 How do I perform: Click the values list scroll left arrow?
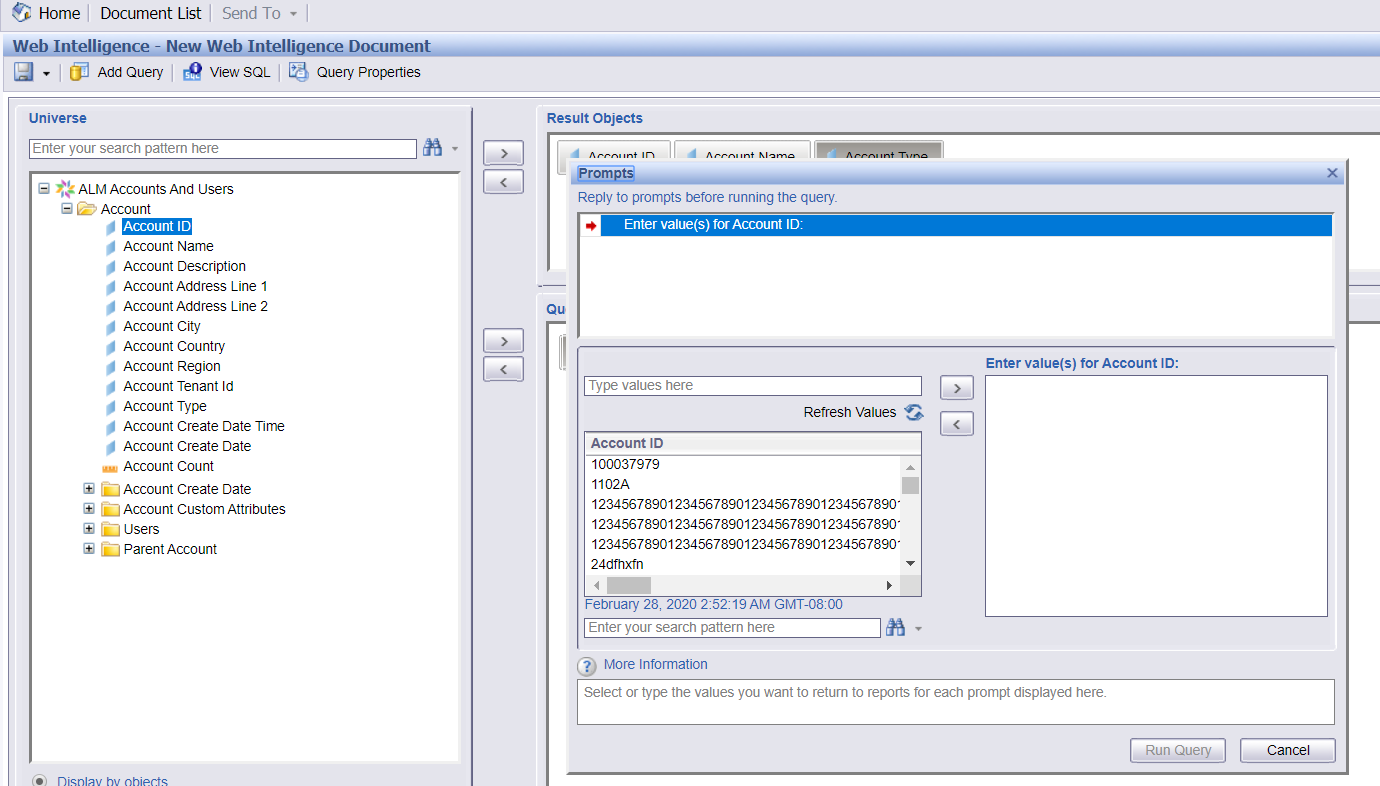(597, 585)
